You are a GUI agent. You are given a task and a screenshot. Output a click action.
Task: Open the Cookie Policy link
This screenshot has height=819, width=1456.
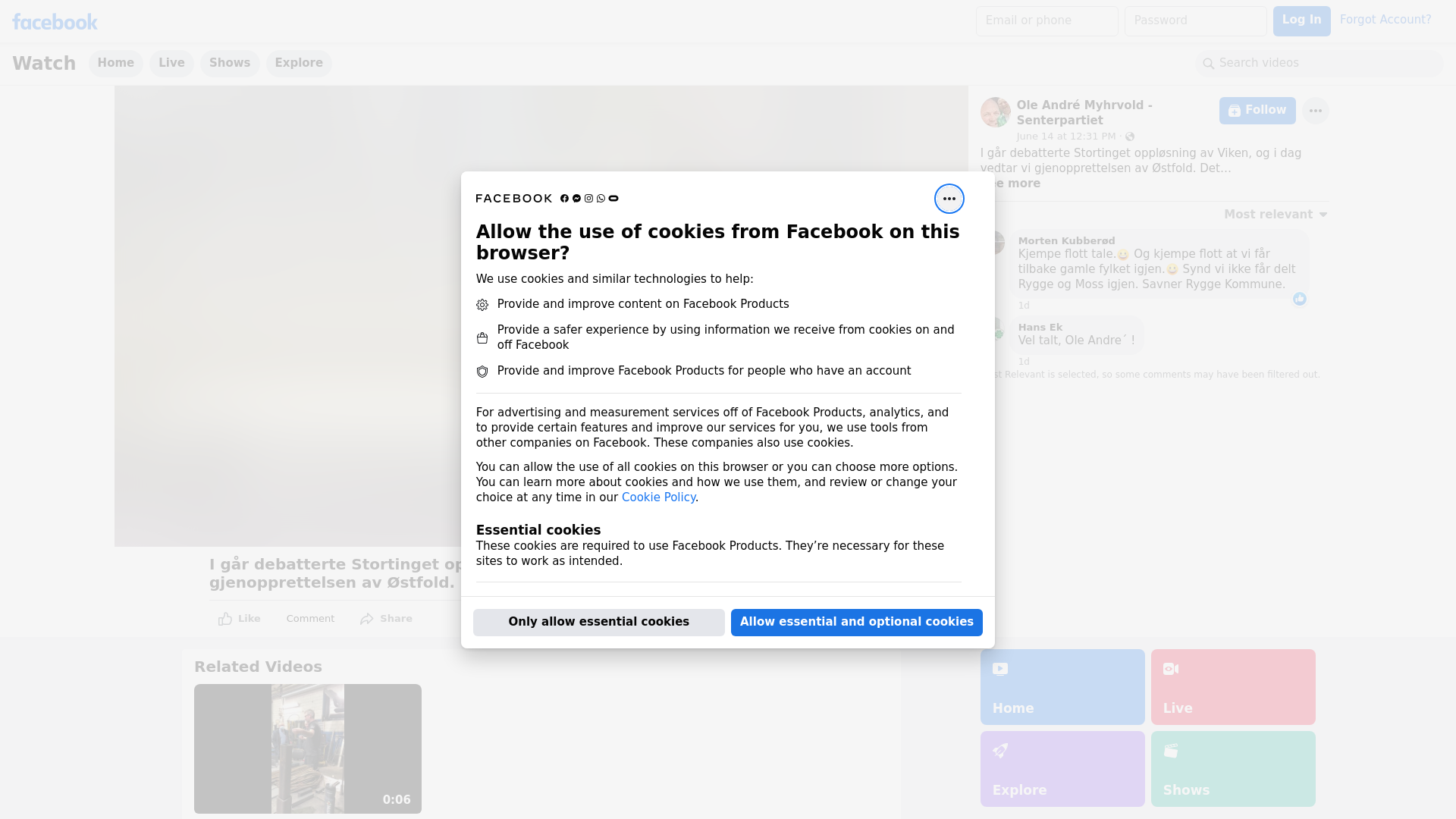point(658,497)
